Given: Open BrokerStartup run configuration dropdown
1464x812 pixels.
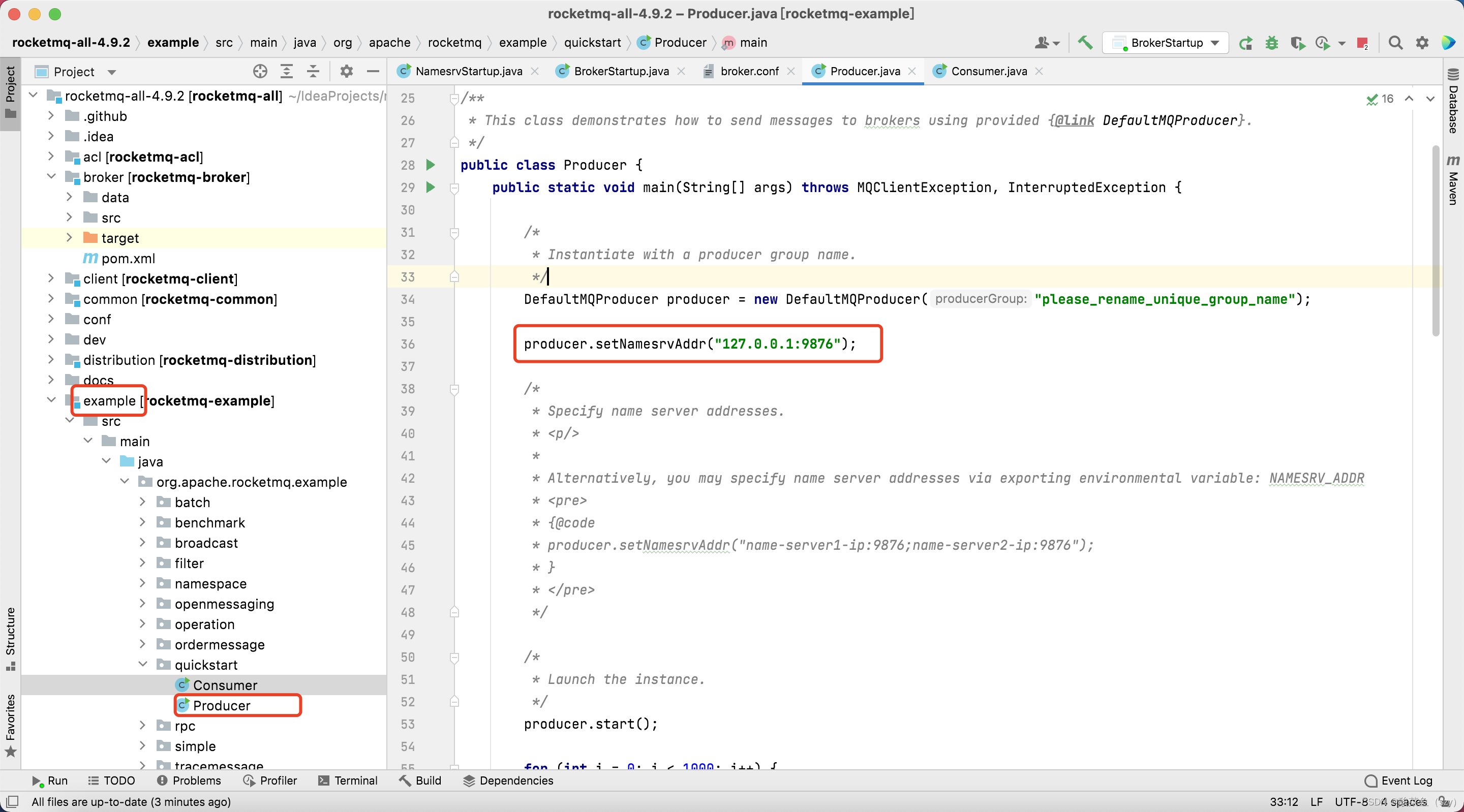Looking at the screenshot, I should (x=1165, y=43).
